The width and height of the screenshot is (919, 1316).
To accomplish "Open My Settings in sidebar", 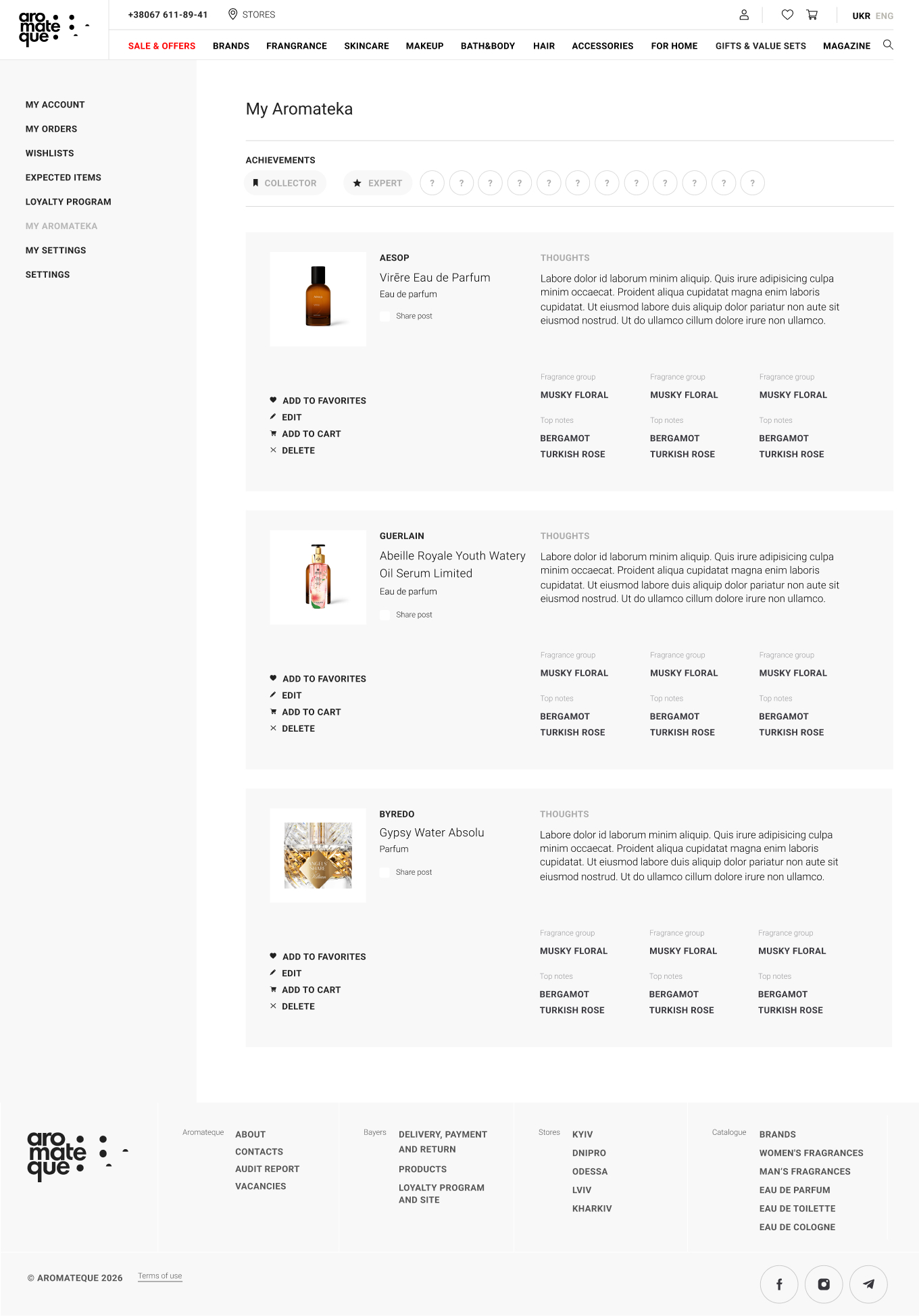I will (x=56, y=251).
